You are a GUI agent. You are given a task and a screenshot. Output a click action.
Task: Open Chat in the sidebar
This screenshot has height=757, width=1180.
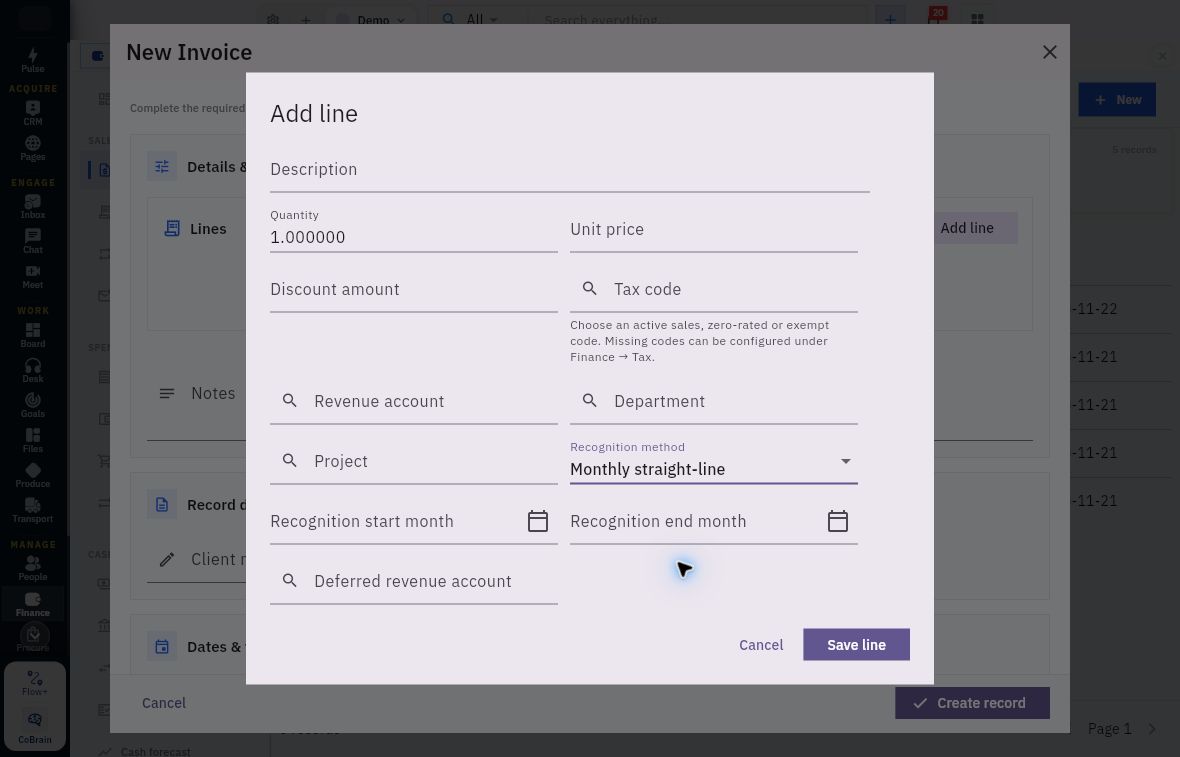click(32, 242)
